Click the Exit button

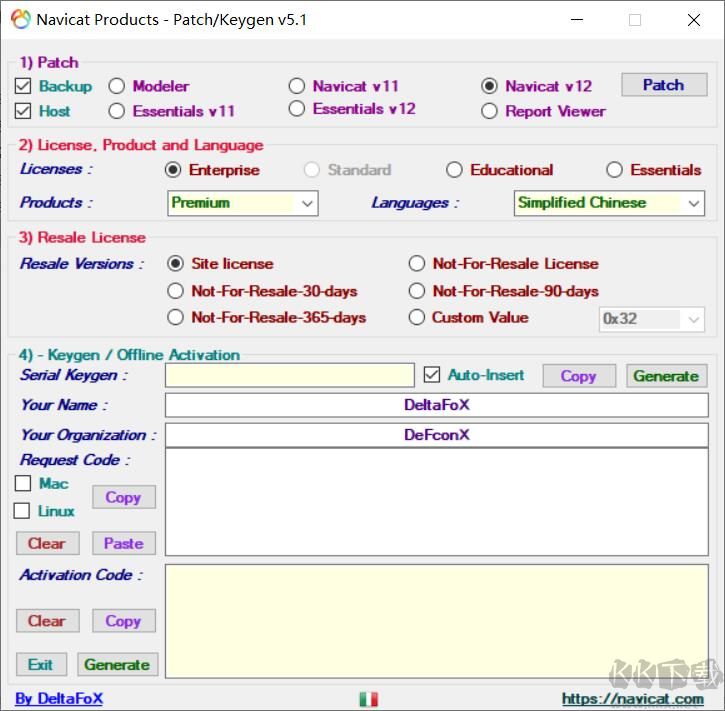[x=41, y=664]
